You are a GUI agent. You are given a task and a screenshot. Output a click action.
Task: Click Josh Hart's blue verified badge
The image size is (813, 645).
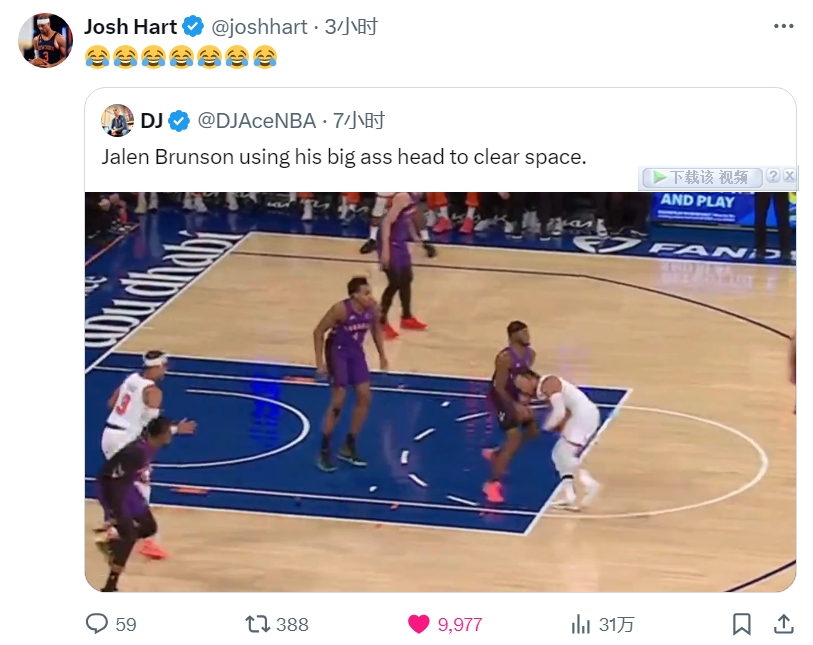(x=194, y=27)
